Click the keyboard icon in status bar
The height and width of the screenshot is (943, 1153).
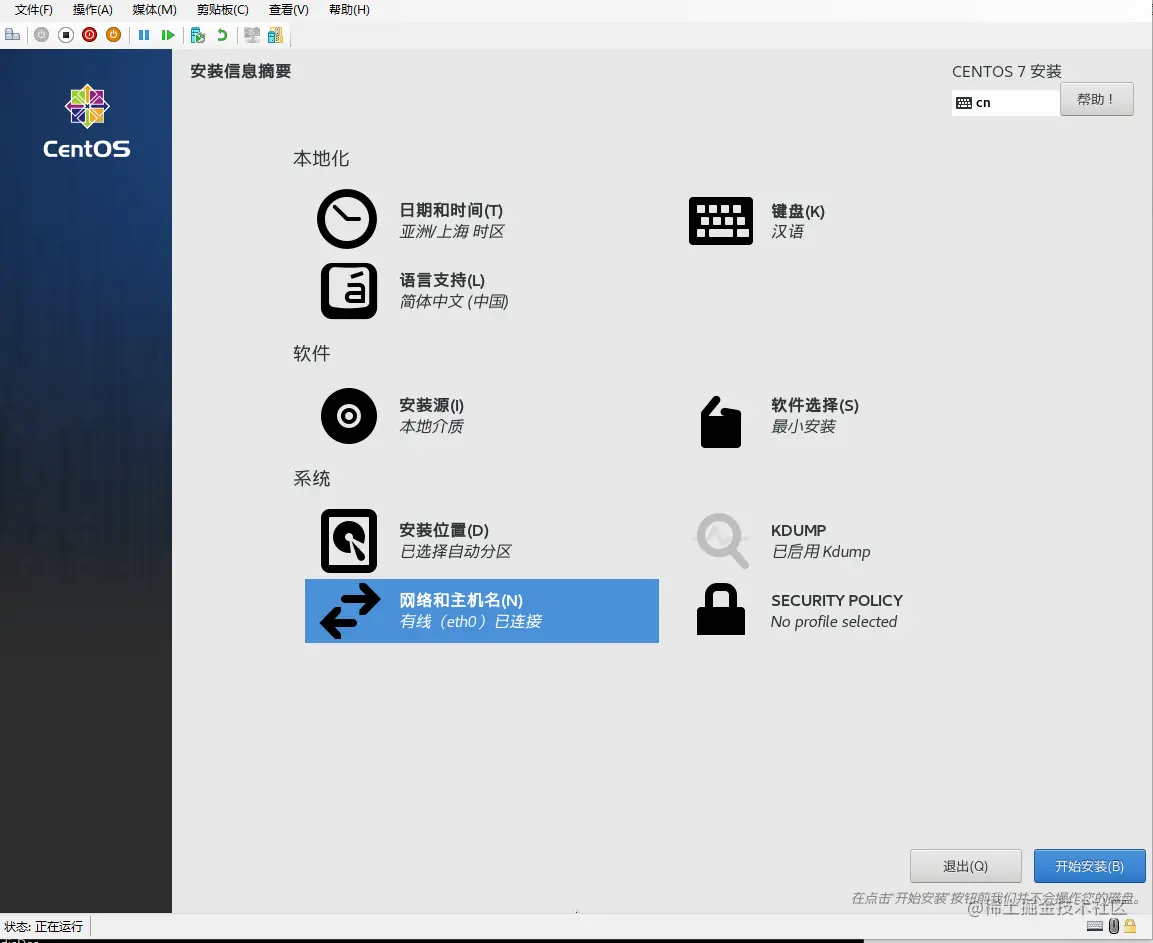(x=1095, y=926)
